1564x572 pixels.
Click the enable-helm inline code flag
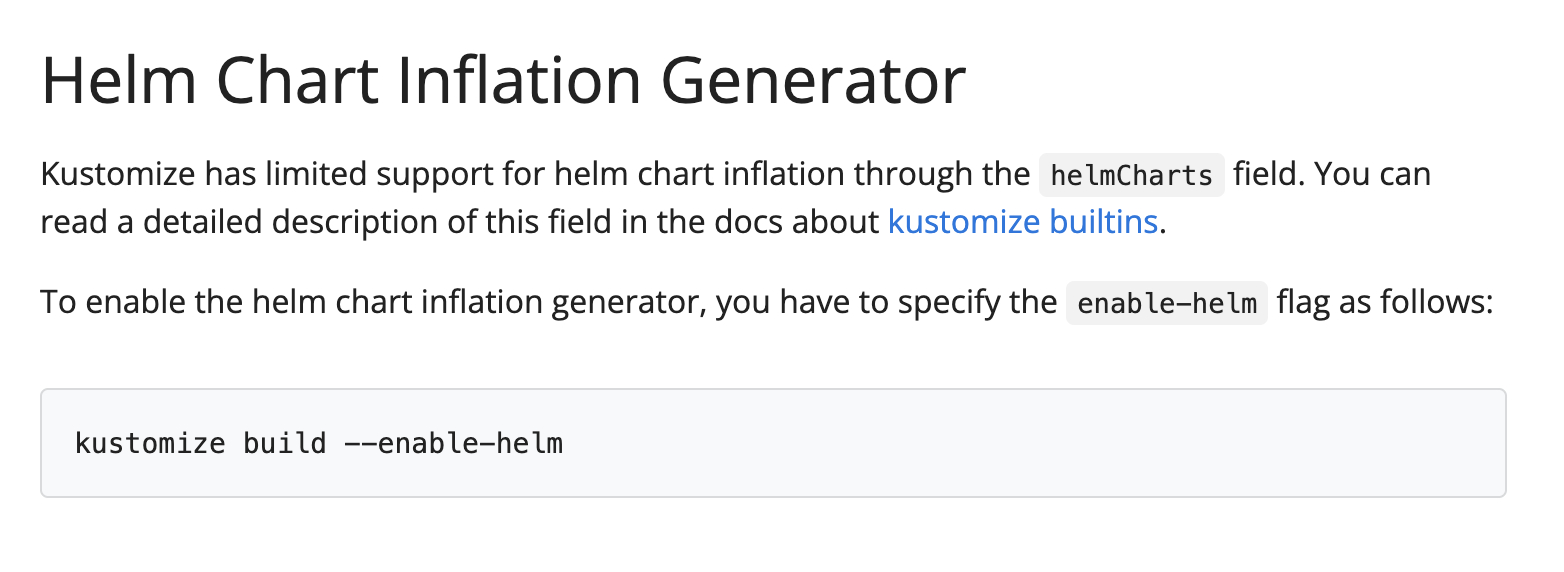pyautogui.click(x=1166, y=303)
